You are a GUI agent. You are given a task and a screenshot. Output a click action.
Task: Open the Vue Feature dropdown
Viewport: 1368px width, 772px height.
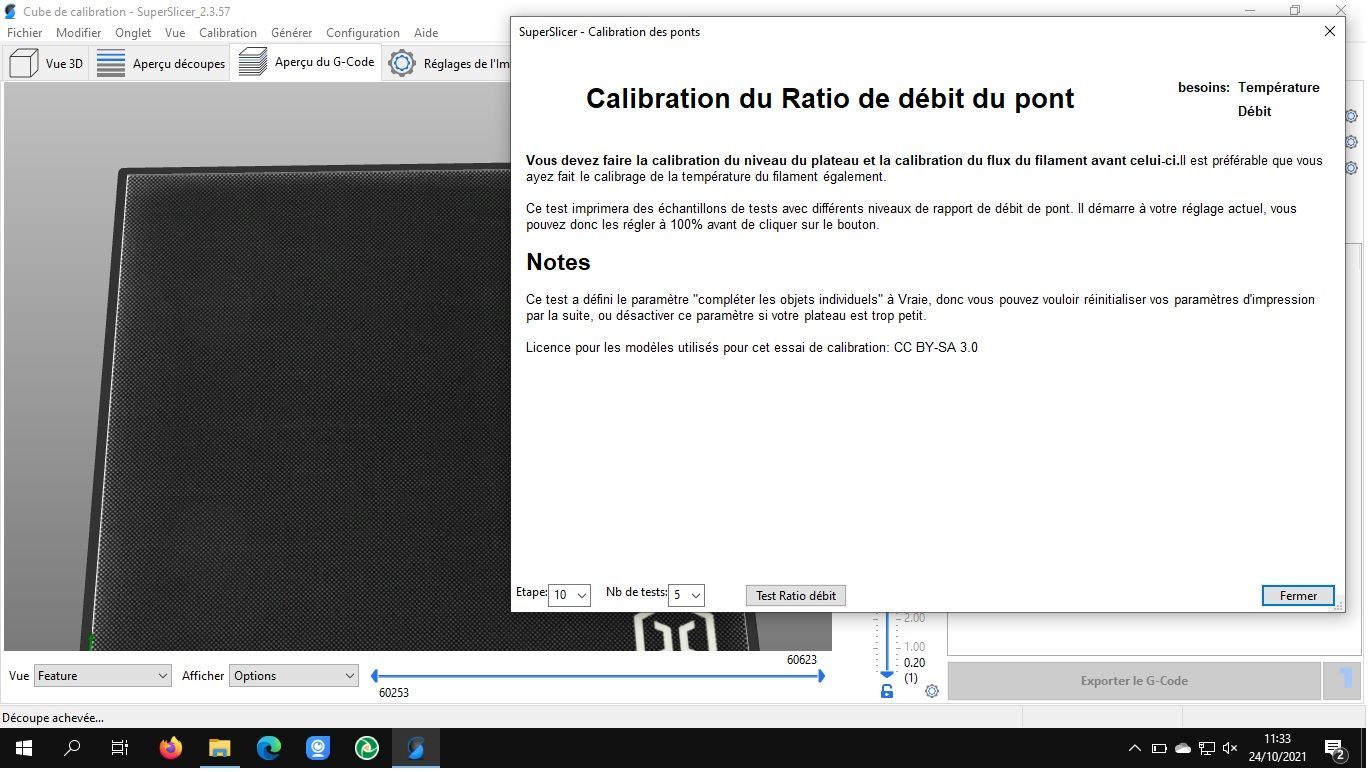pyautogui.click(x=103, y=676)
